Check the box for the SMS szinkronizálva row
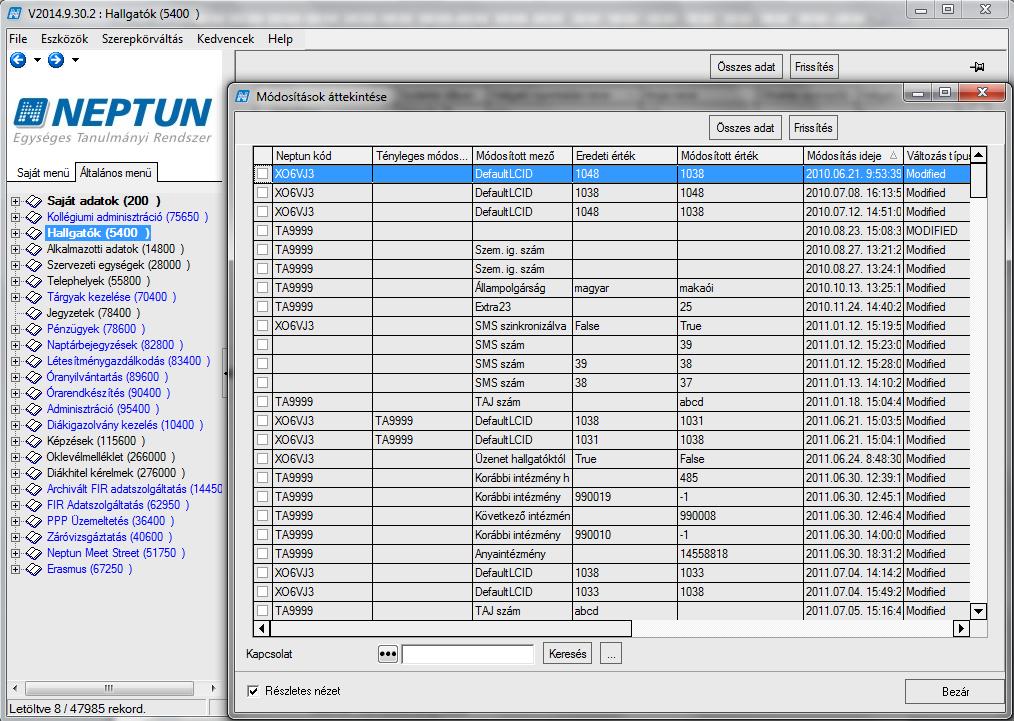Viewport: 1014px width, 721px height. click(262, 326)
